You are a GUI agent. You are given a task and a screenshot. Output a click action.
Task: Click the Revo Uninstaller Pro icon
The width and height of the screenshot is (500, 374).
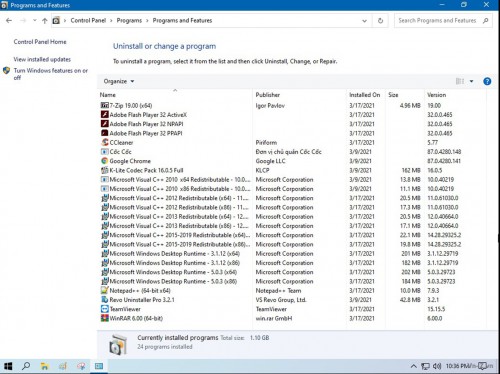[x=105, y=300]
